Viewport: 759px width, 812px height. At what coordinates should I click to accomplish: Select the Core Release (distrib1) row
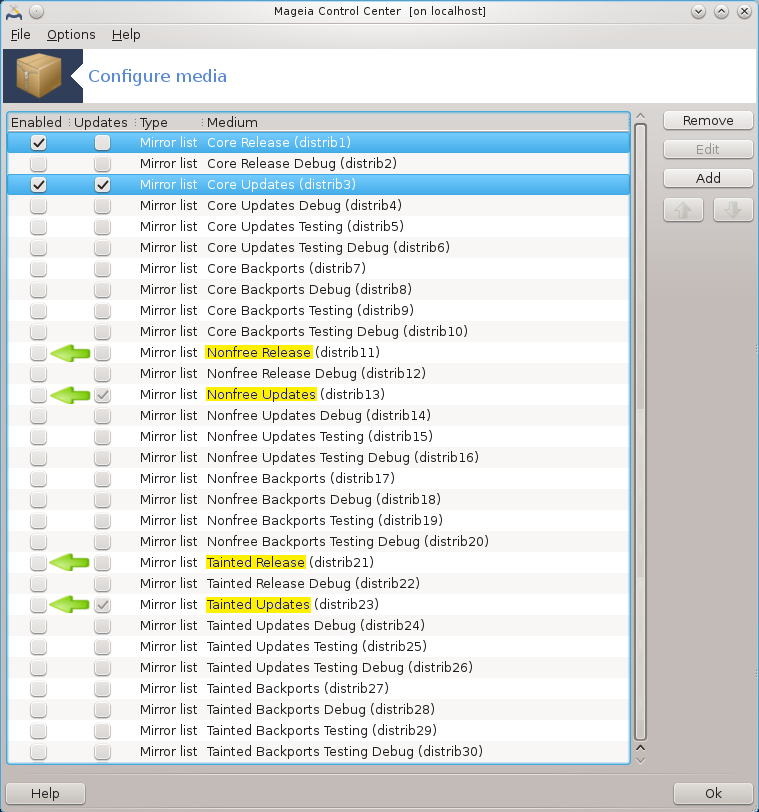[x=318, y=142]
